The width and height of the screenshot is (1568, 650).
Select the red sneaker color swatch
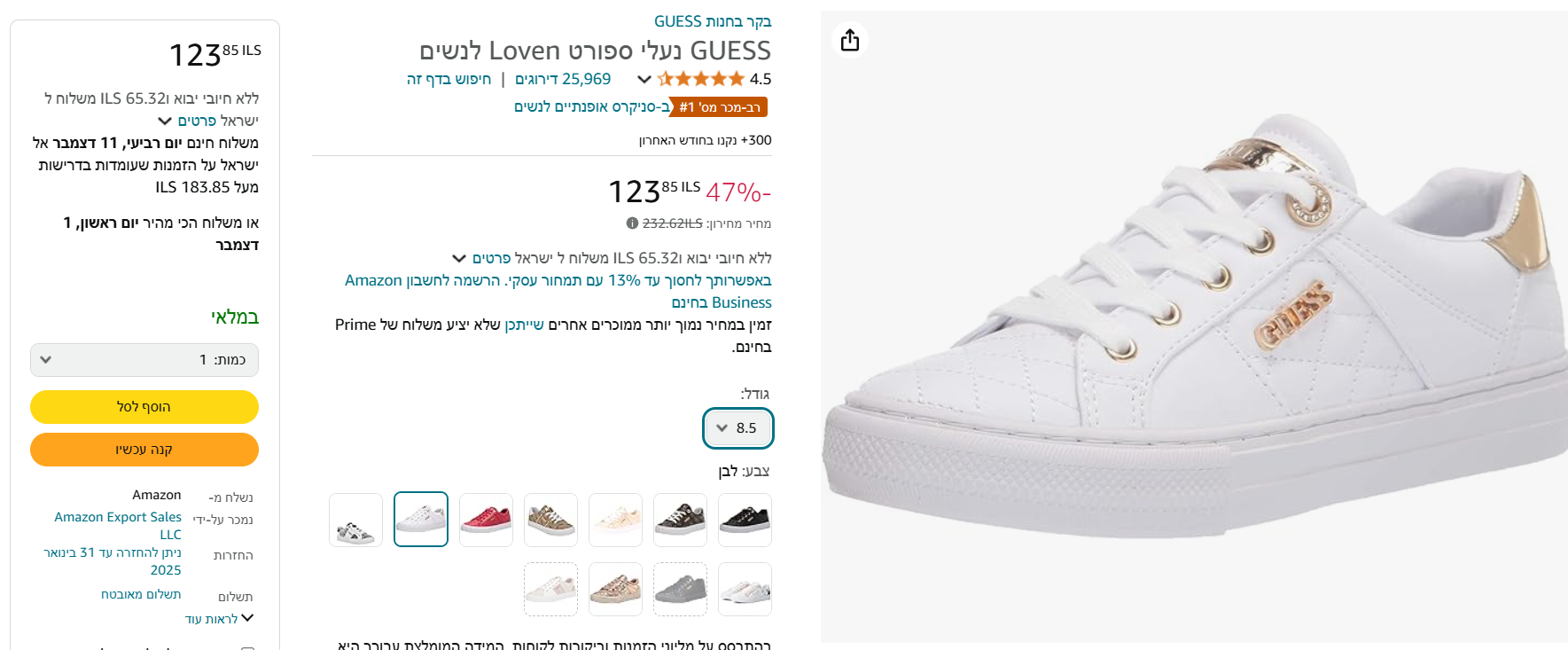(x=486, y=520)
